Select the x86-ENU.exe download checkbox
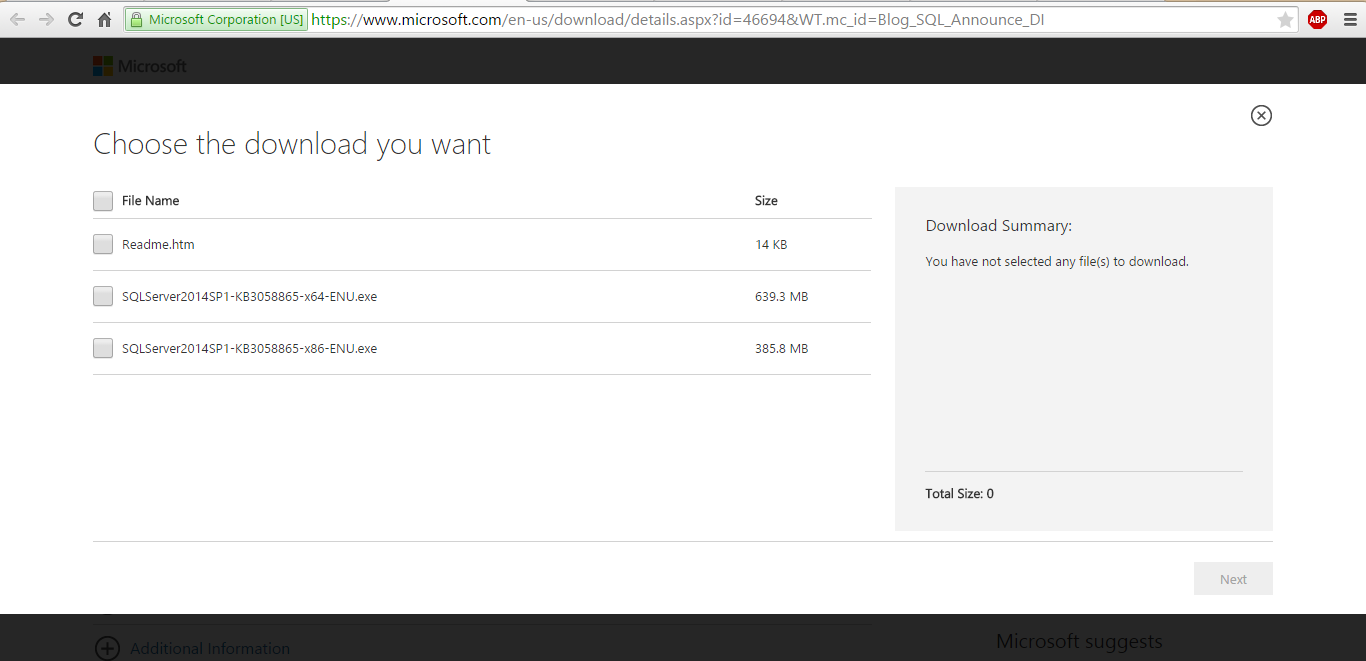 (103, 348)
